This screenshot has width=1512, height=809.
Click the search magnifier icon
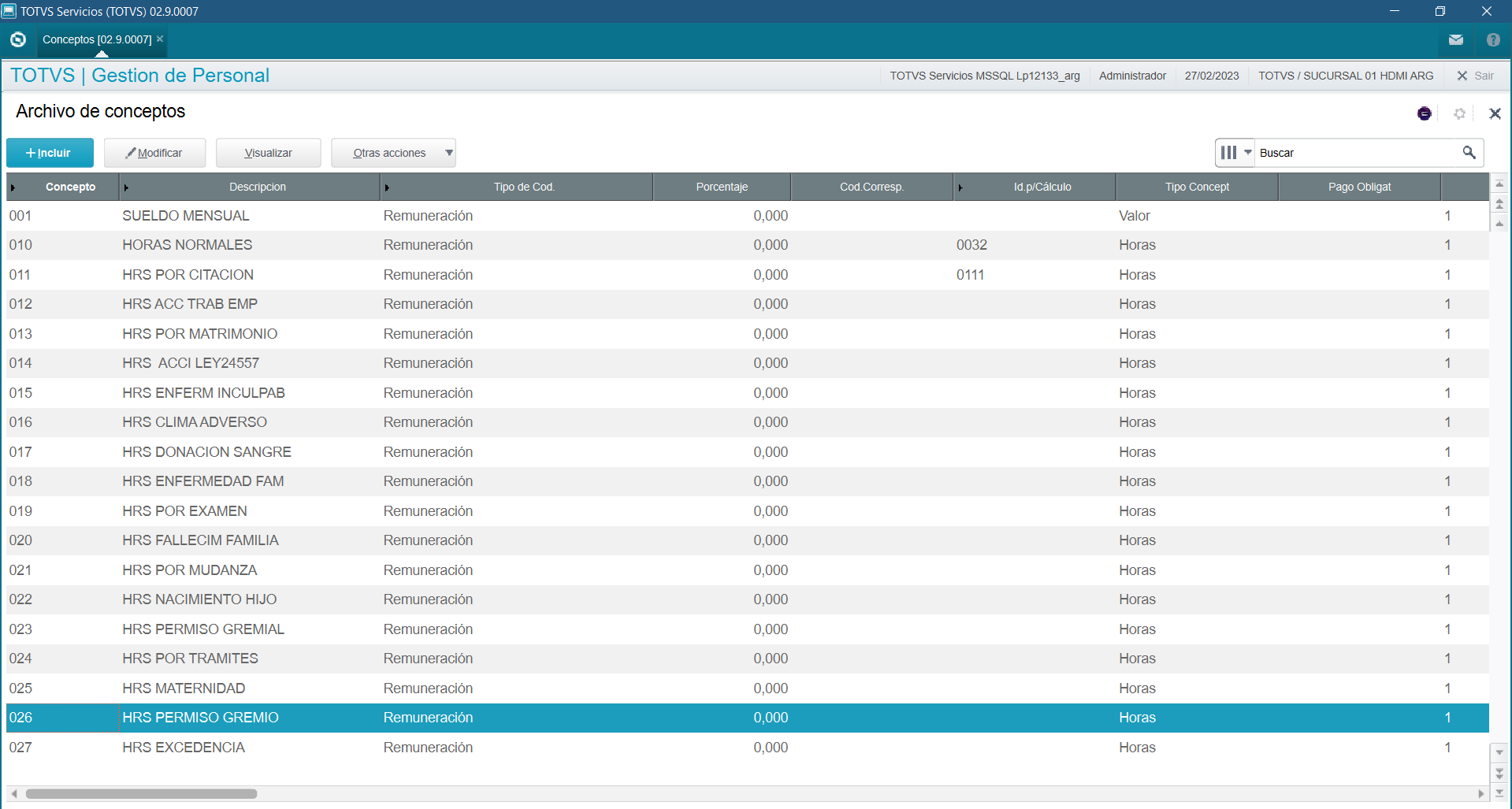pyautogui.click(x=1469, y=152)
